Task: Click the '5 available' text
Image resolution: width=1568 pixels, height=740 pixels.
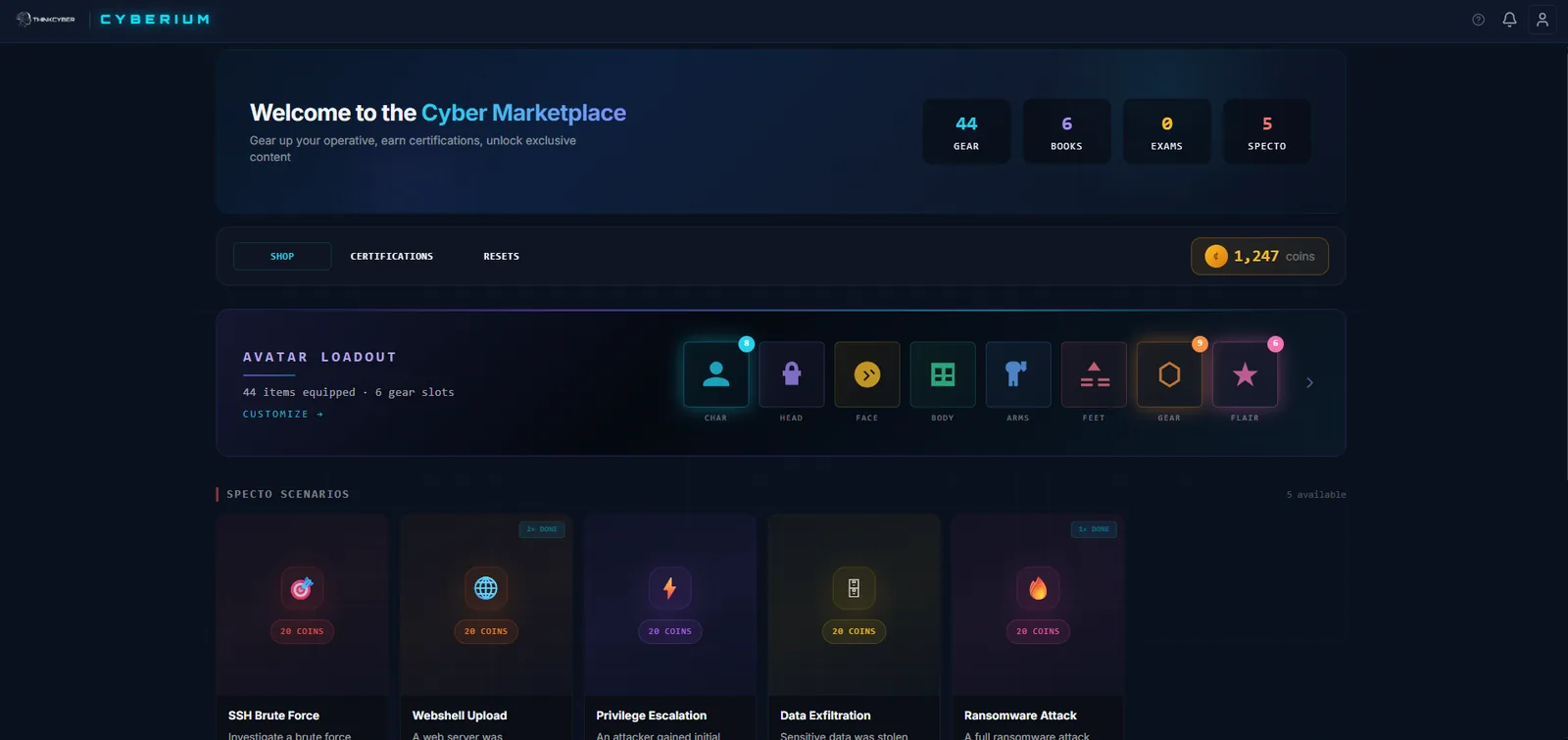Action: (1316, 495)
